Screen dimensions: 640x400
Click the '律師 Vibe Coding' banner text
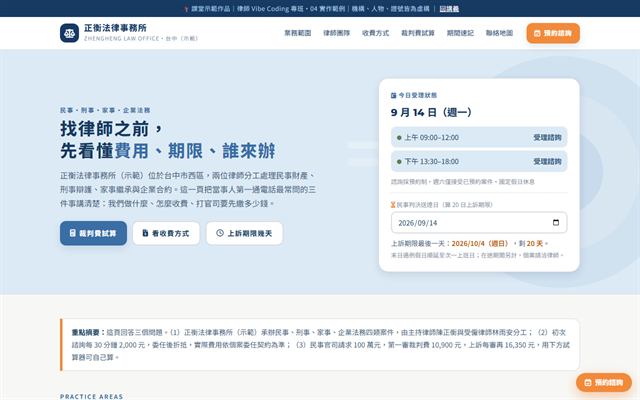tap(263, 9)
